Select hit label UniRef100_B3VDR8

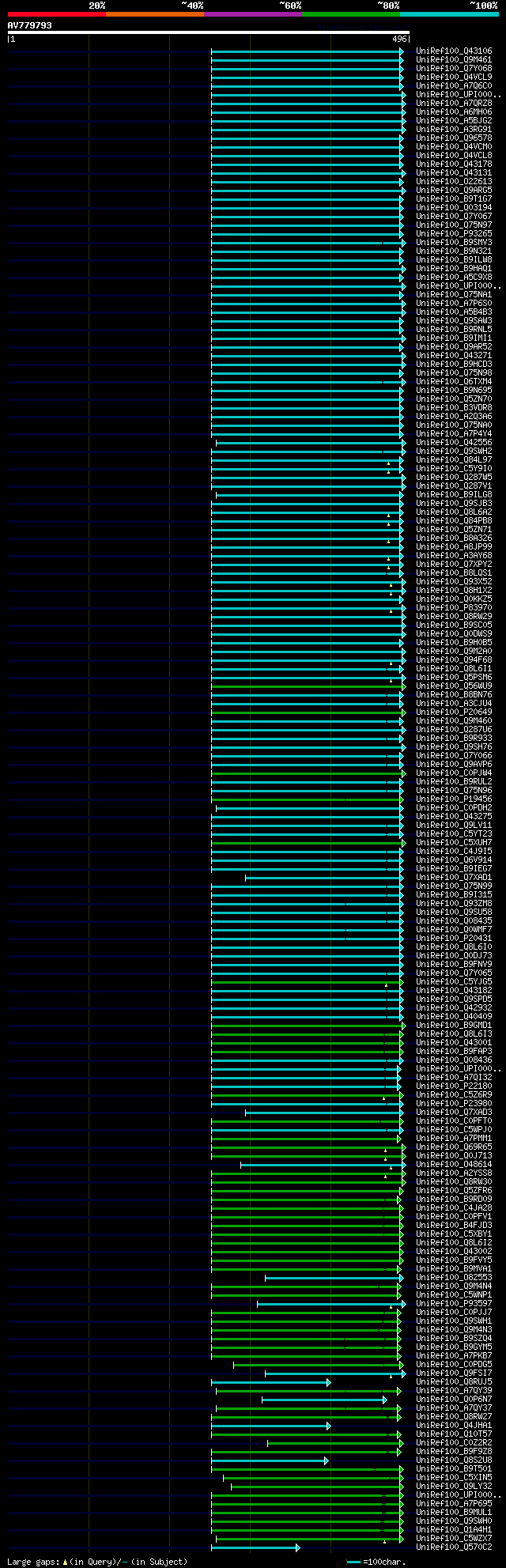[454, 408]
